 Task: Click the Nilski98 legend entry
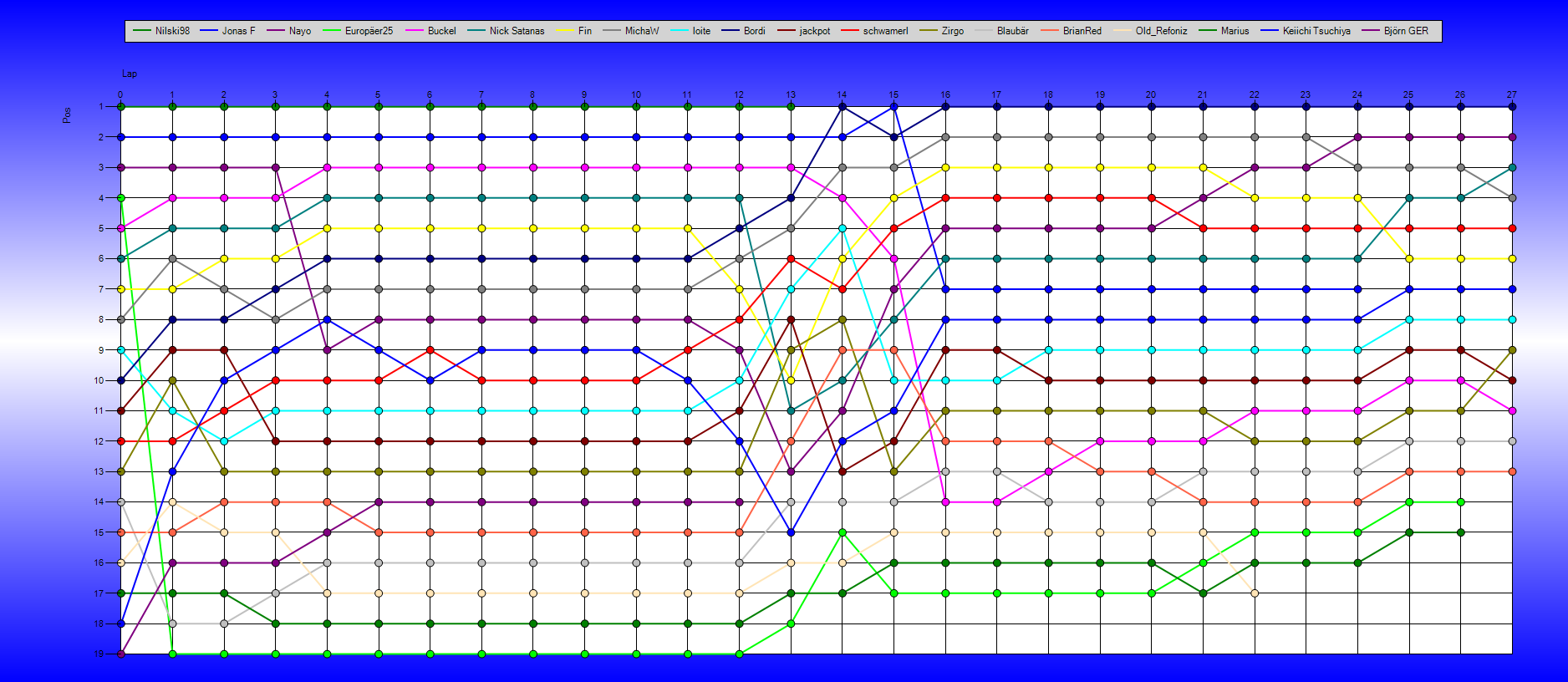click(161, 31)
